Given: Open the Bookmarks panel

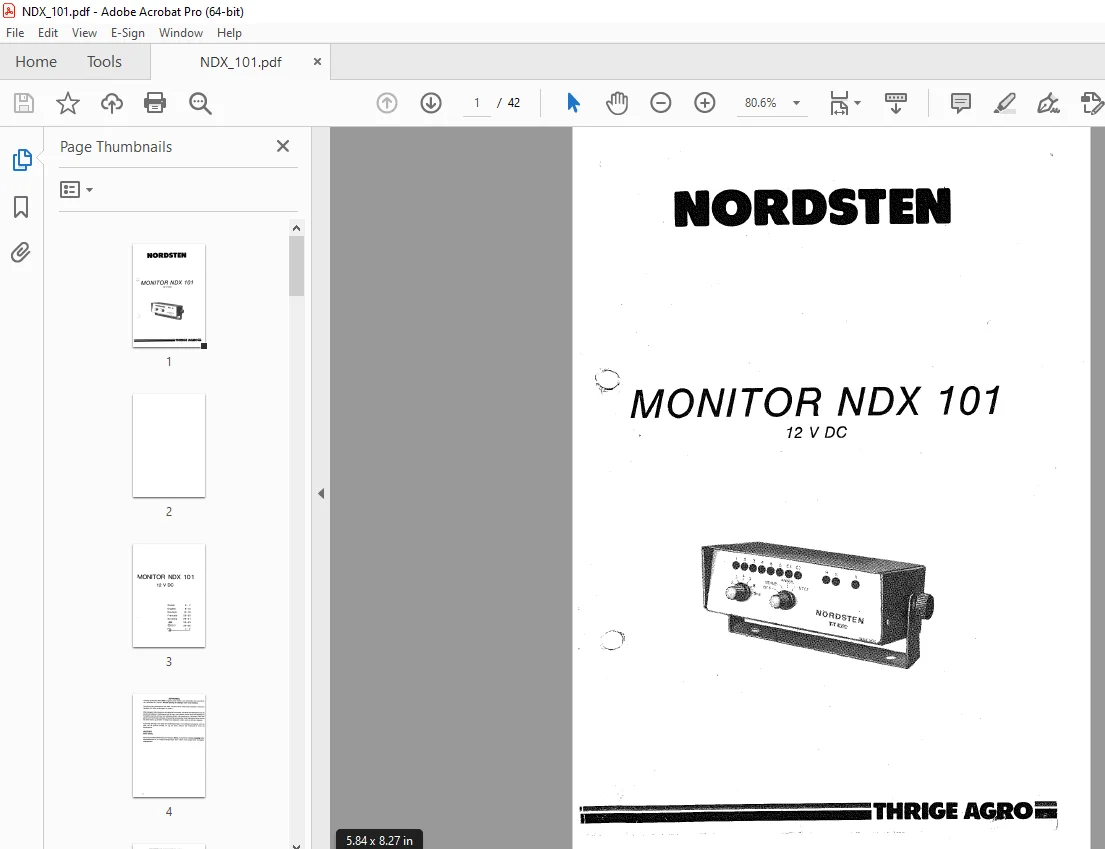Looking at the screenshot, I should click(21, 206).
